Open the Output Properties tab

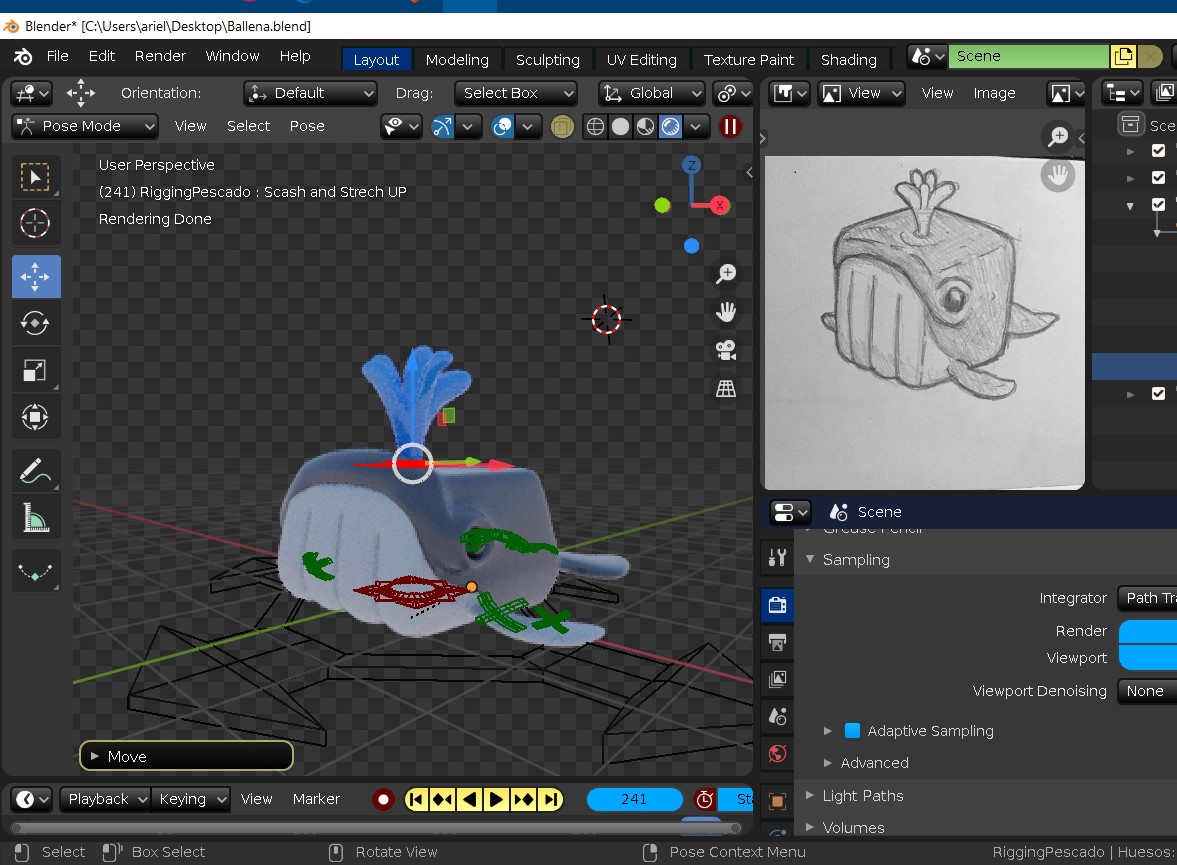pos(776,642)
